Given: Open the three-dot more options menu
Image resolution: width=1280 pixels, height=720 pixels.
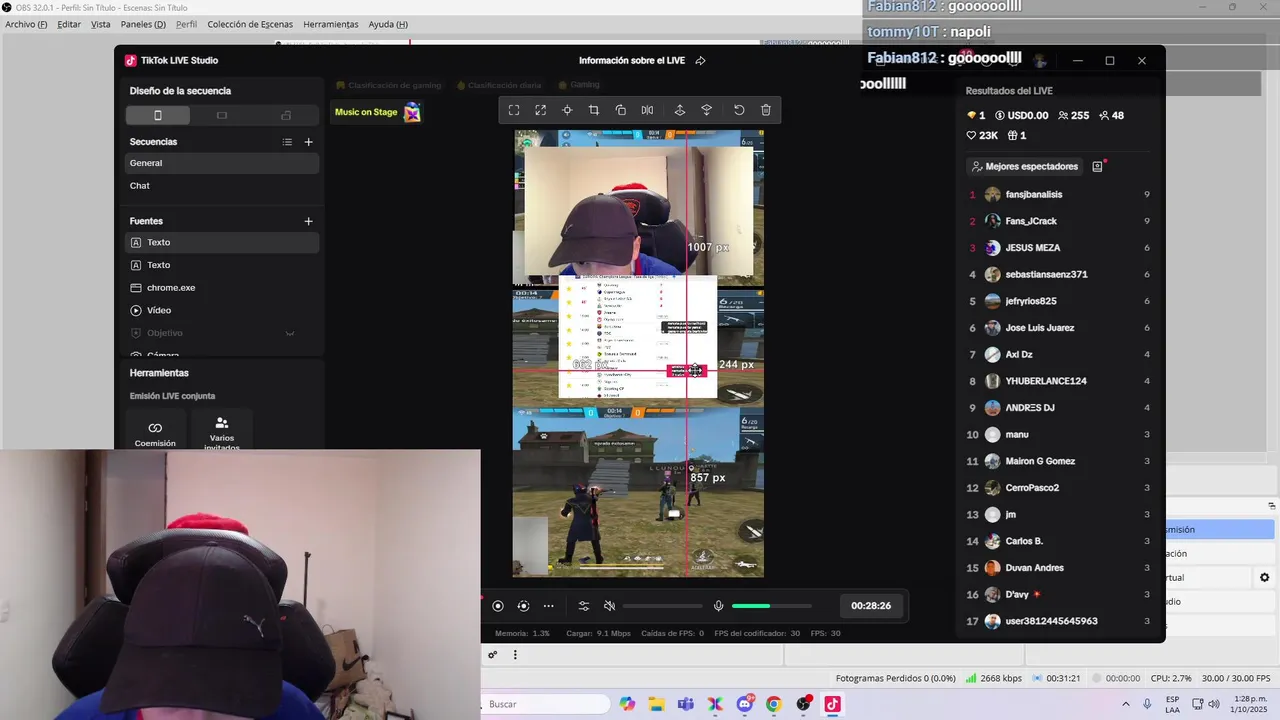Looking at the screenshot, I should (548, 606).
